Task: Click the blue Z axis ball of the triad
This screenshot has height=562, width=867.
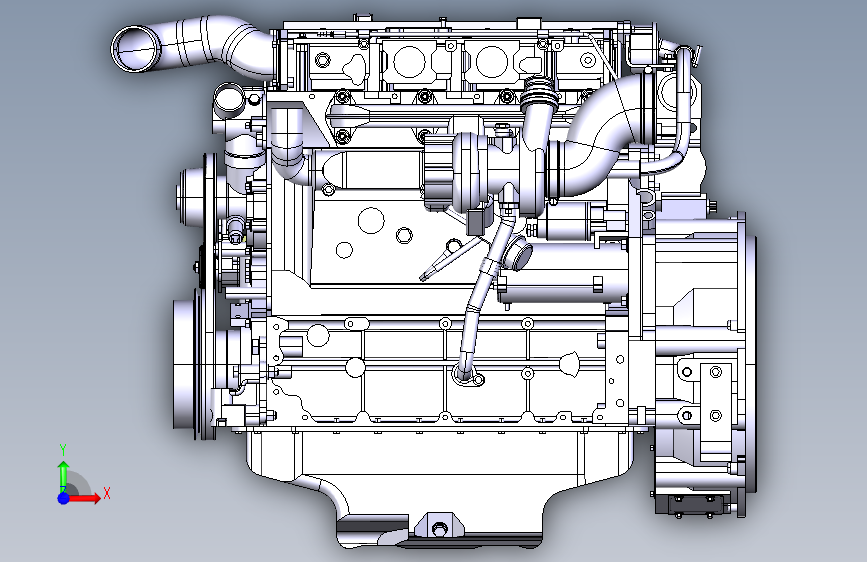Action: click(x=64, y=498)
